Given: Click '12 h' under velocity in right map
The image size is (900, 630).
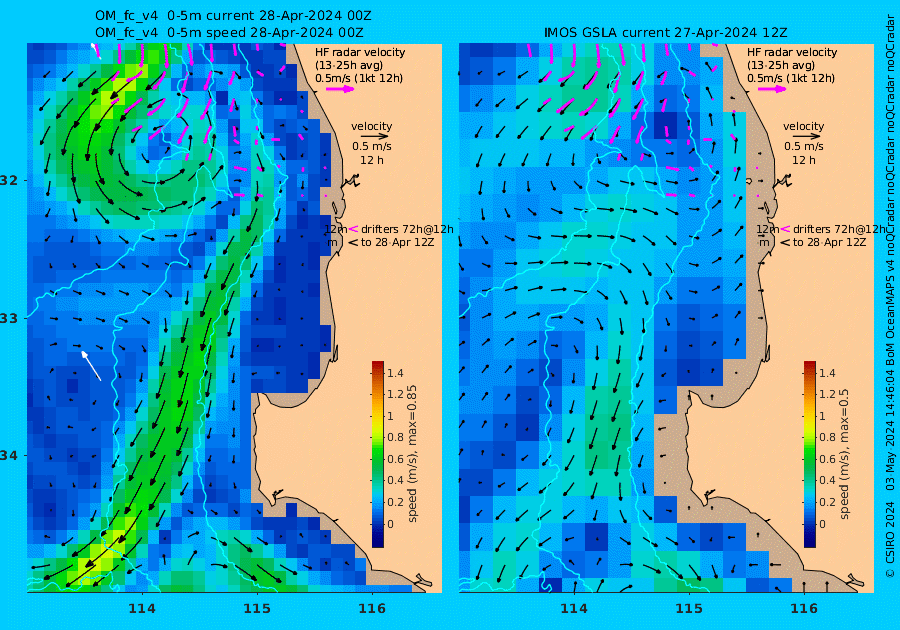Looking at the screenshot, I should click(x=804, y=160).
